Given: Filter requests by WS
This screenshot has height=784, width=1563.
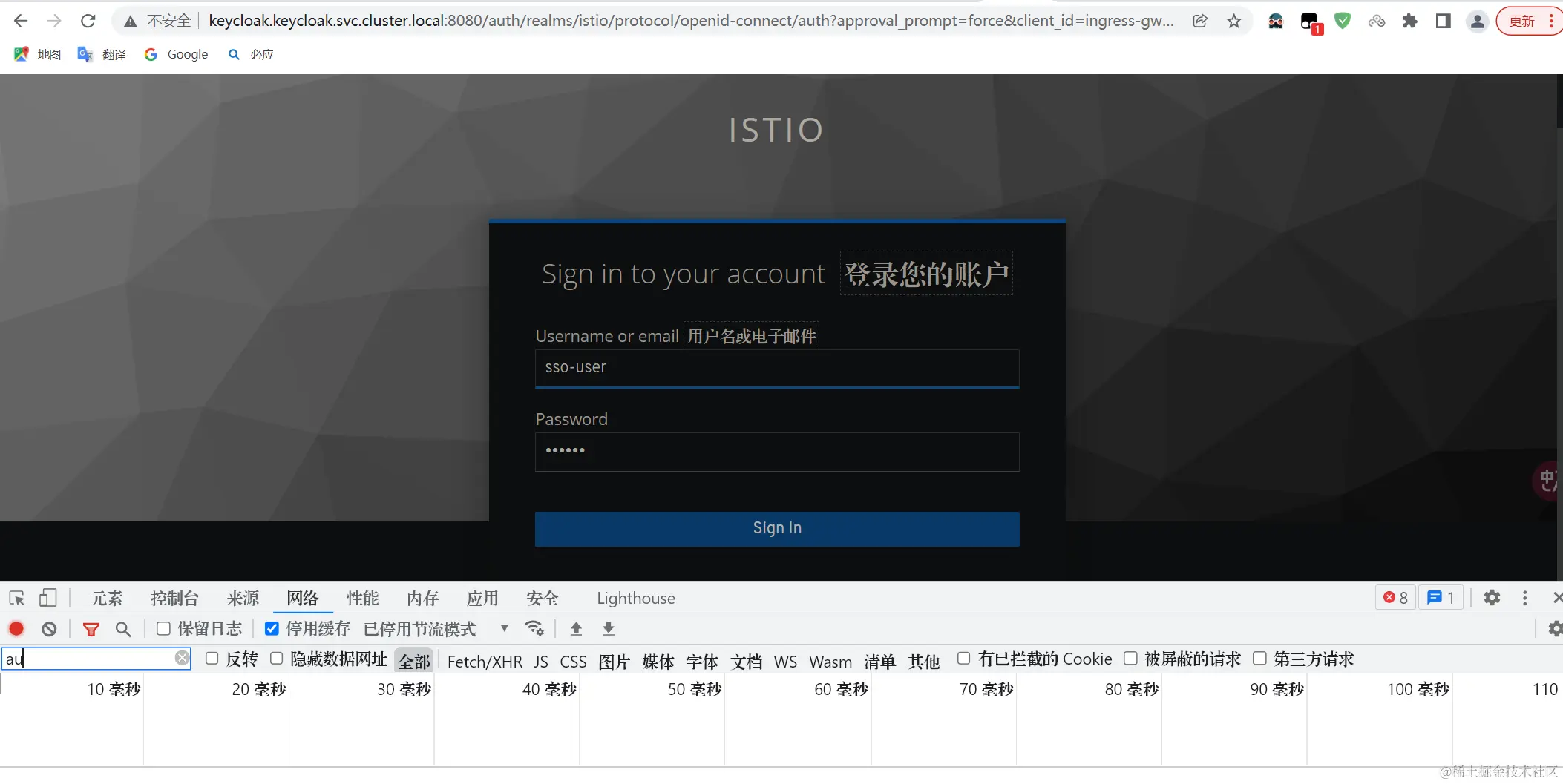Looking at the screenshot, I should [x=785, y=661].
